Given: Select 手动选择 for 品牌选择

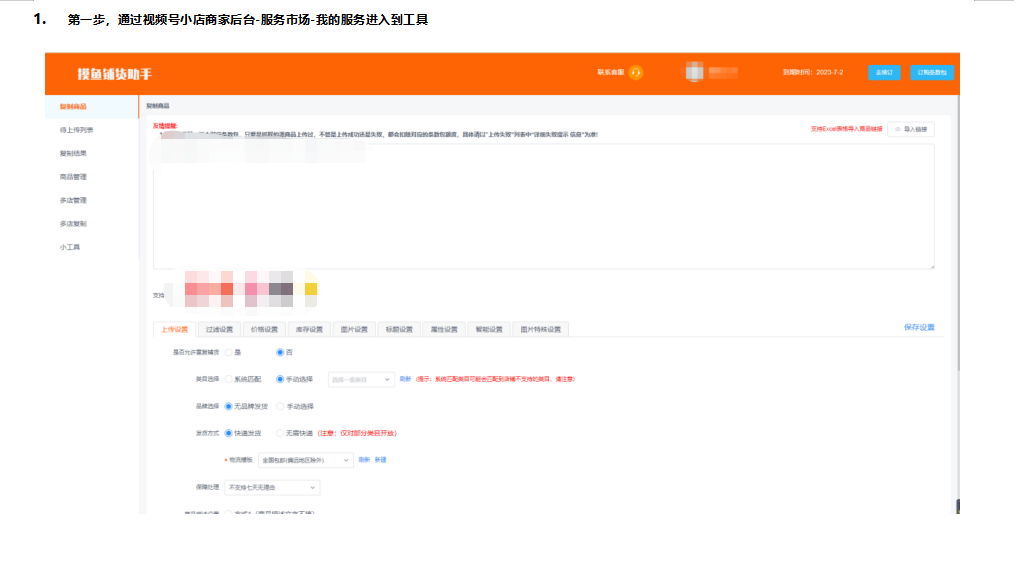Looking at the screenshot, I should pos(280,406).
